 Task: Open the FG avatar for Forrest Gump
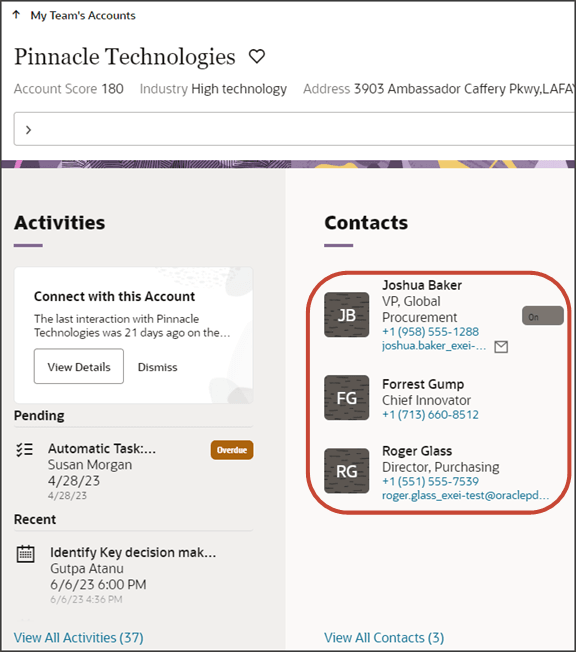coord(346,398)
